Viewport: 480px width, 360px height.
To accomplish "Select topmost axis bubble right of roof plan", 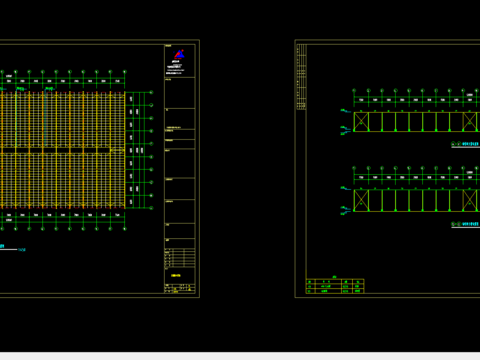I will click(151, 92).
